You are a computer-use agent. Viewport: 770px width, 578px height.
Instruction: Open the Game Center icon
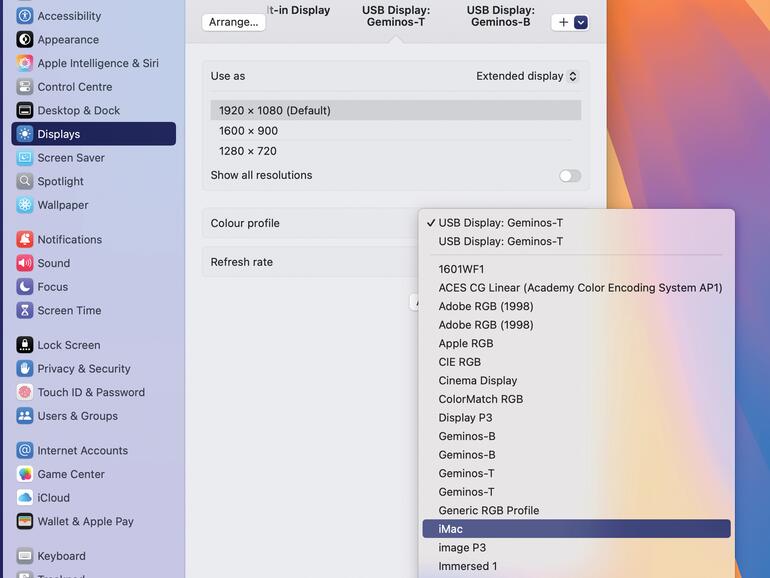pos(25,474)
